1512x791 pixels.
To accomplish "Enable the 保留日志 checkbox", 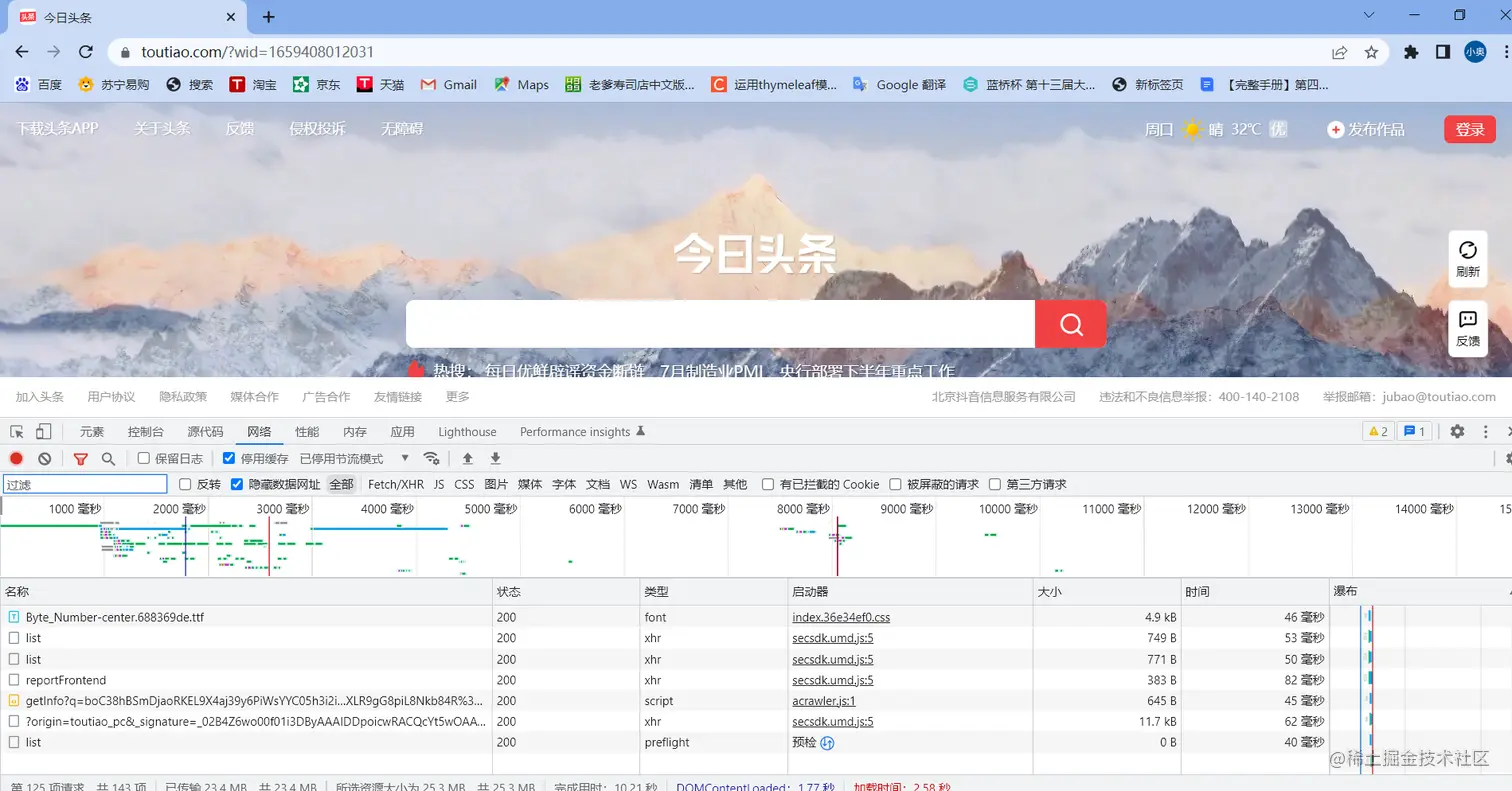I will (x=144, y=459).
